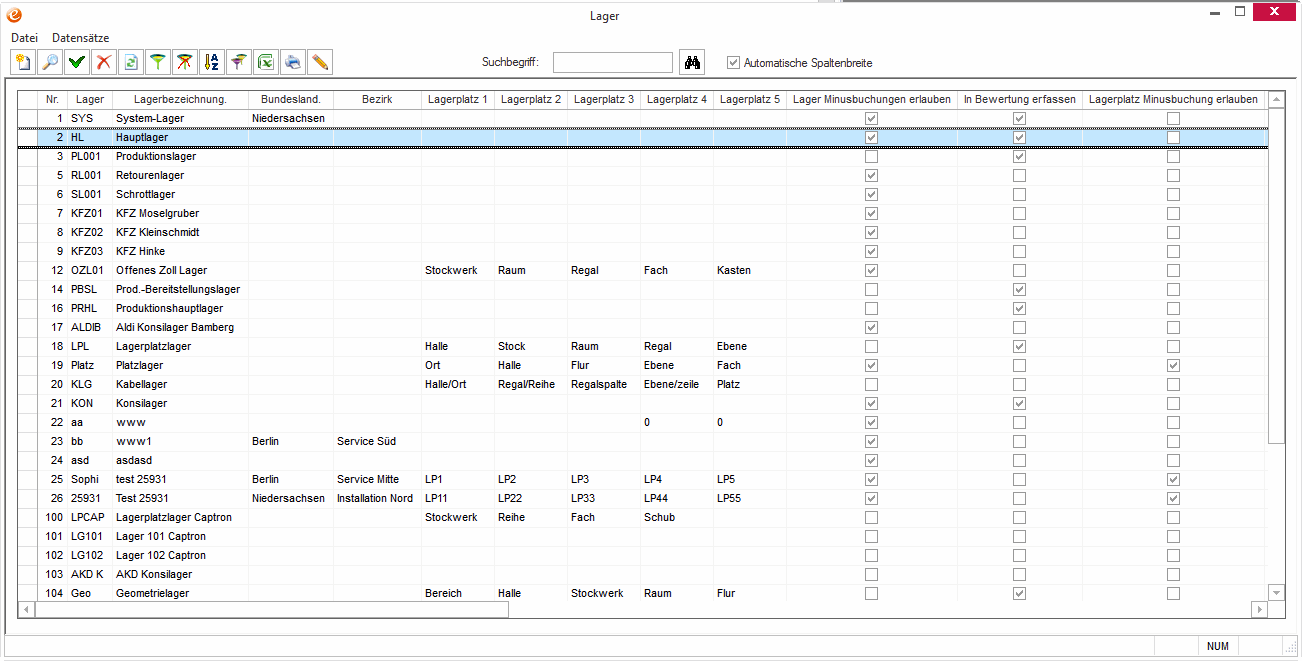Click the OZL01 Lager code cell
This screenshot has height=661, width=1302.
[x=90, y=270]
